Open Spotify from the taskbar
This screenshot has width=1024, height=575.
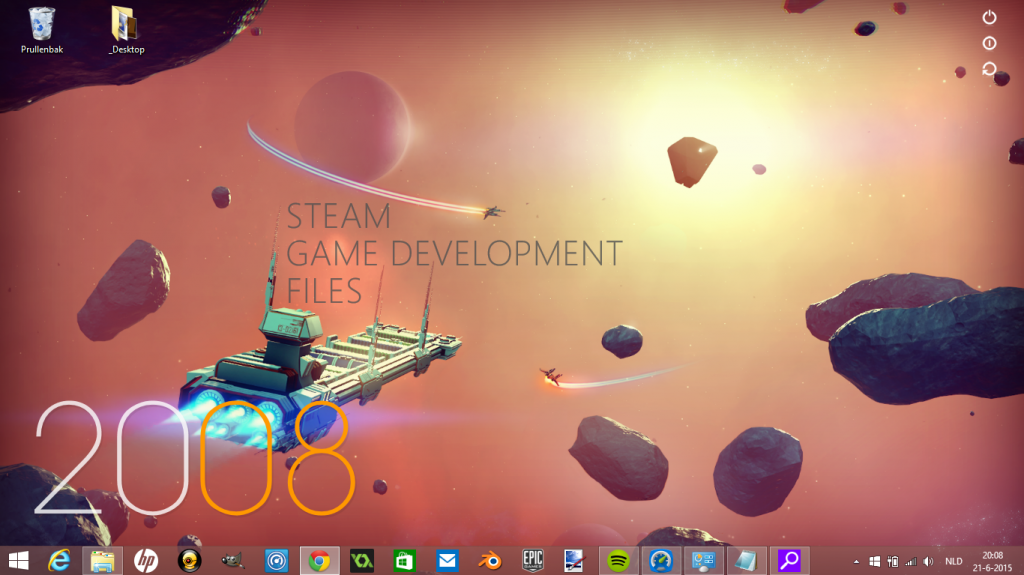point(618,561)
